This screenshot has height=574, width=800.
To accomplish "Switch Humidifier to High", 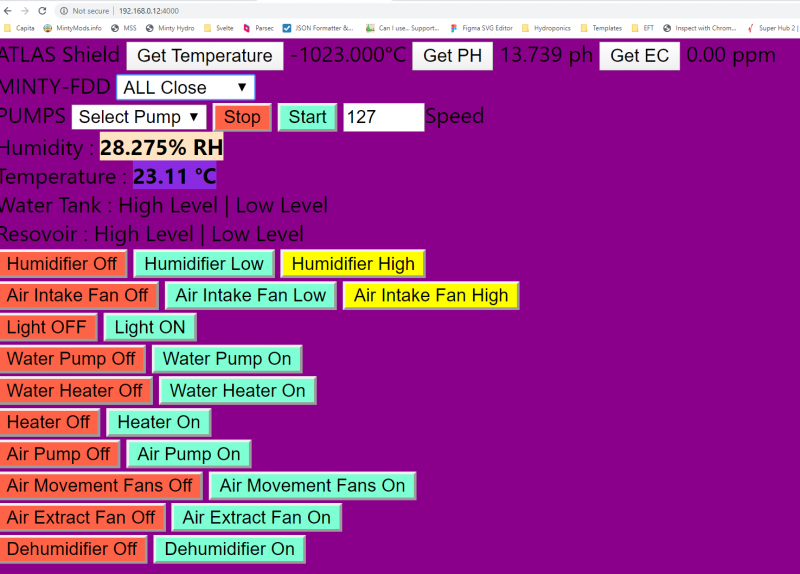I will pos(353,264).
